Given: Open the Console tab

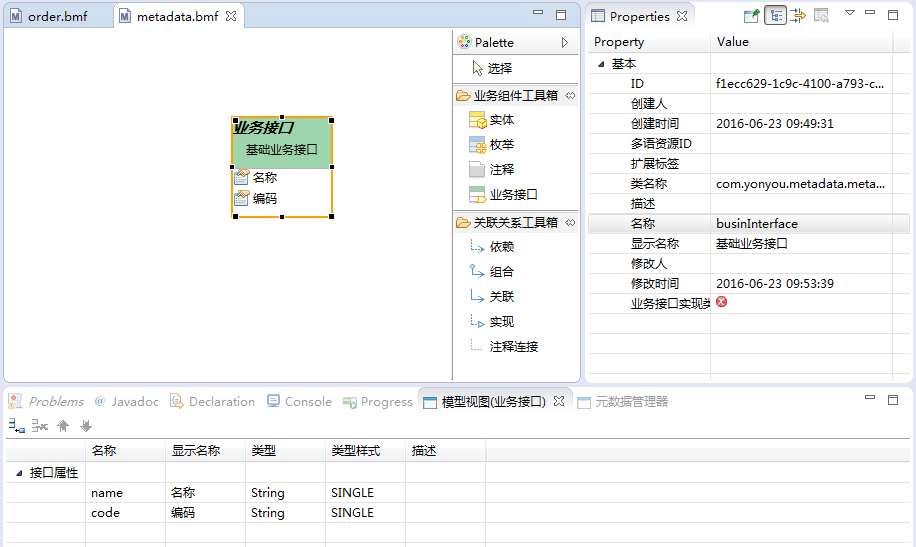Looking at the screenshot, I should 299,402.
